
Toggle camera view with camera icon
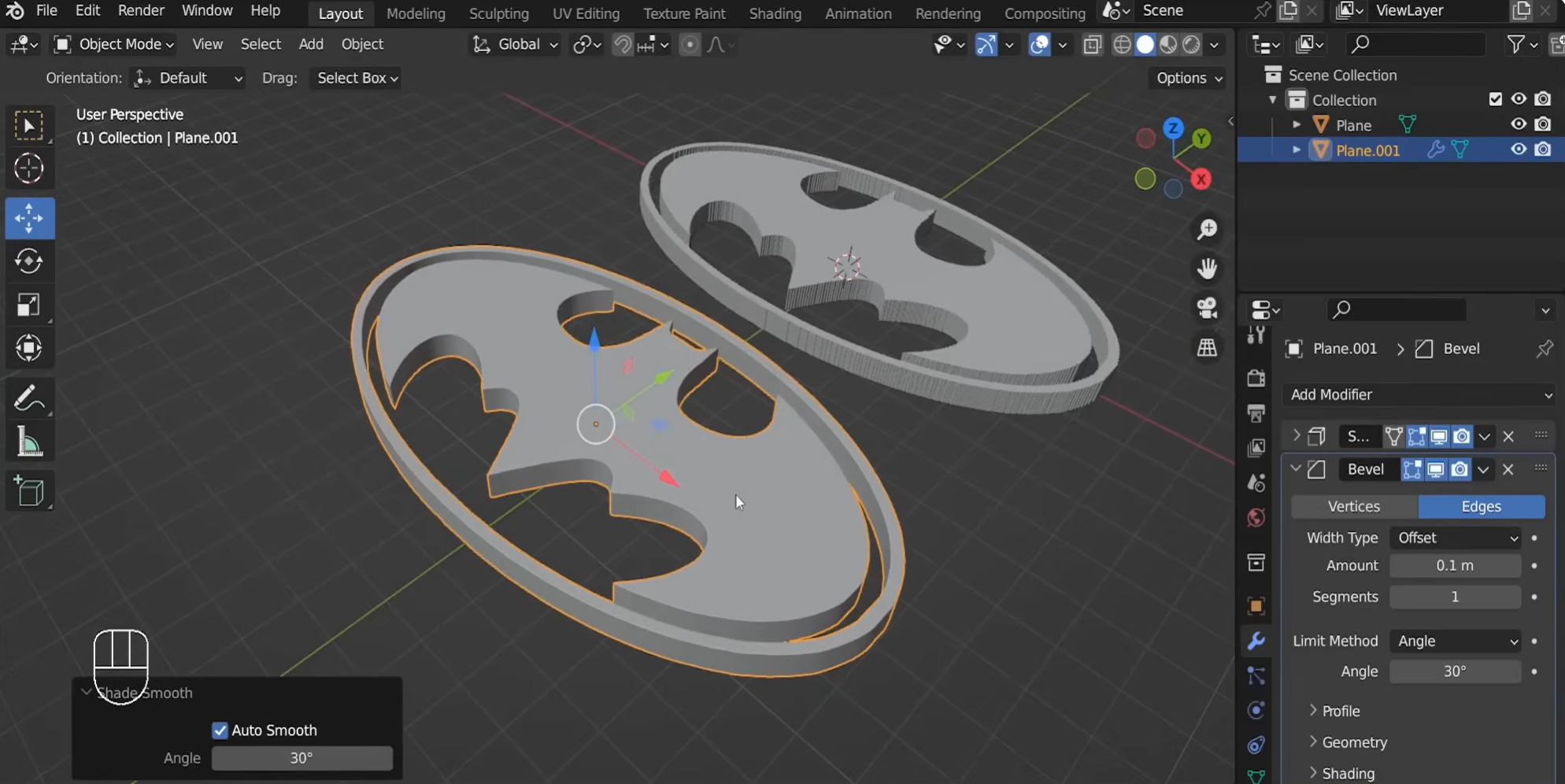(x=1207, y=308)
